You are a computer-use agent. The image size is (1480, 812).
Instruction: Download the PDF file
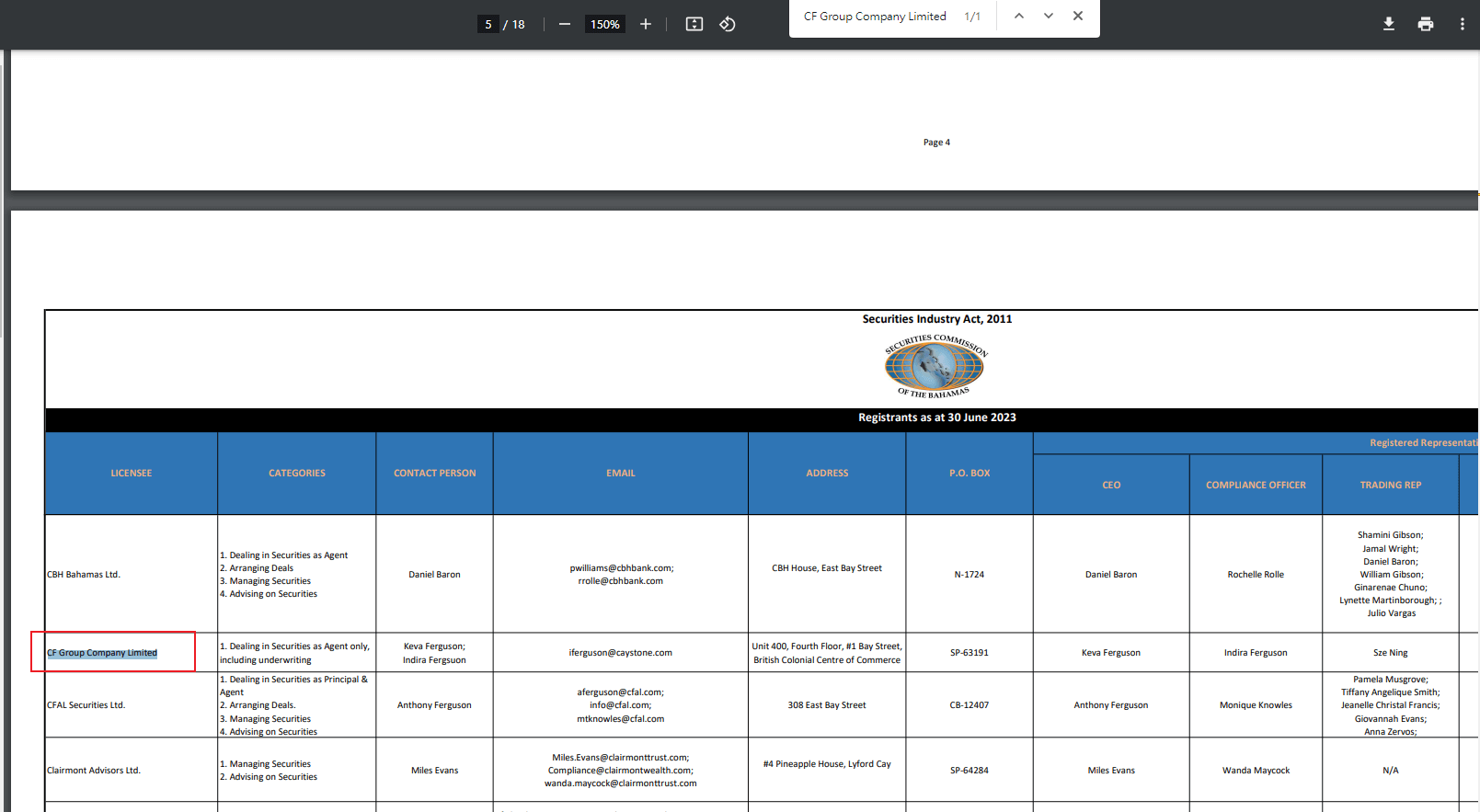coord(1389,24)
